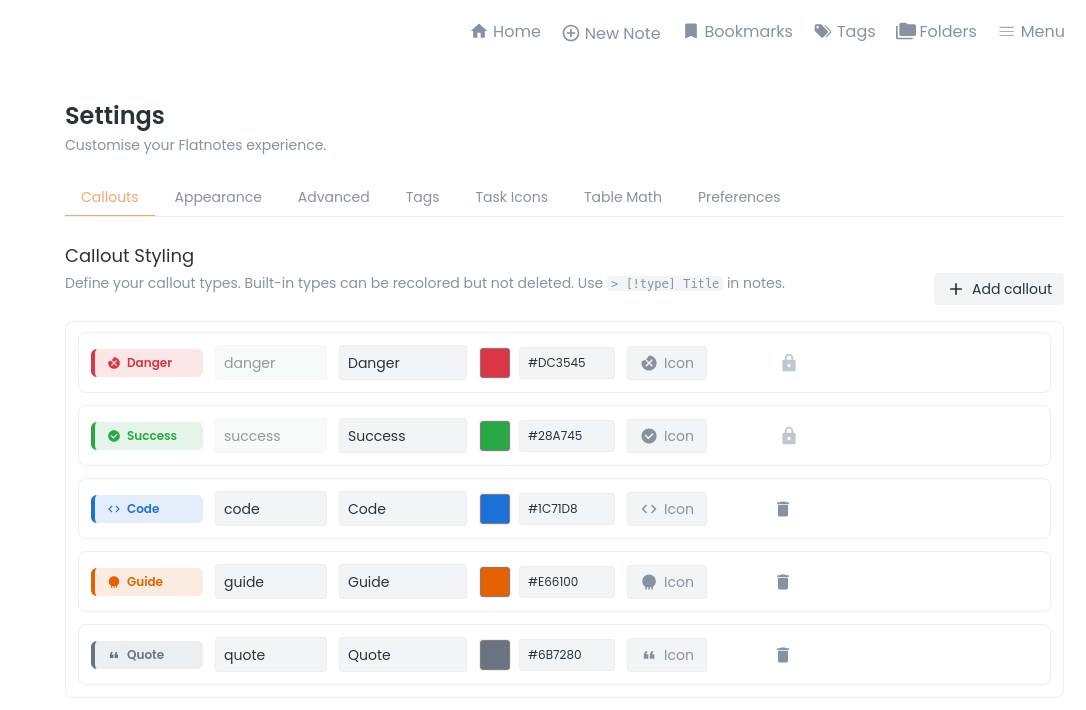The height and width of the screenshot is (710, 1086).
Task: Click the Callout Styling section heading
Action: point(130,256)
